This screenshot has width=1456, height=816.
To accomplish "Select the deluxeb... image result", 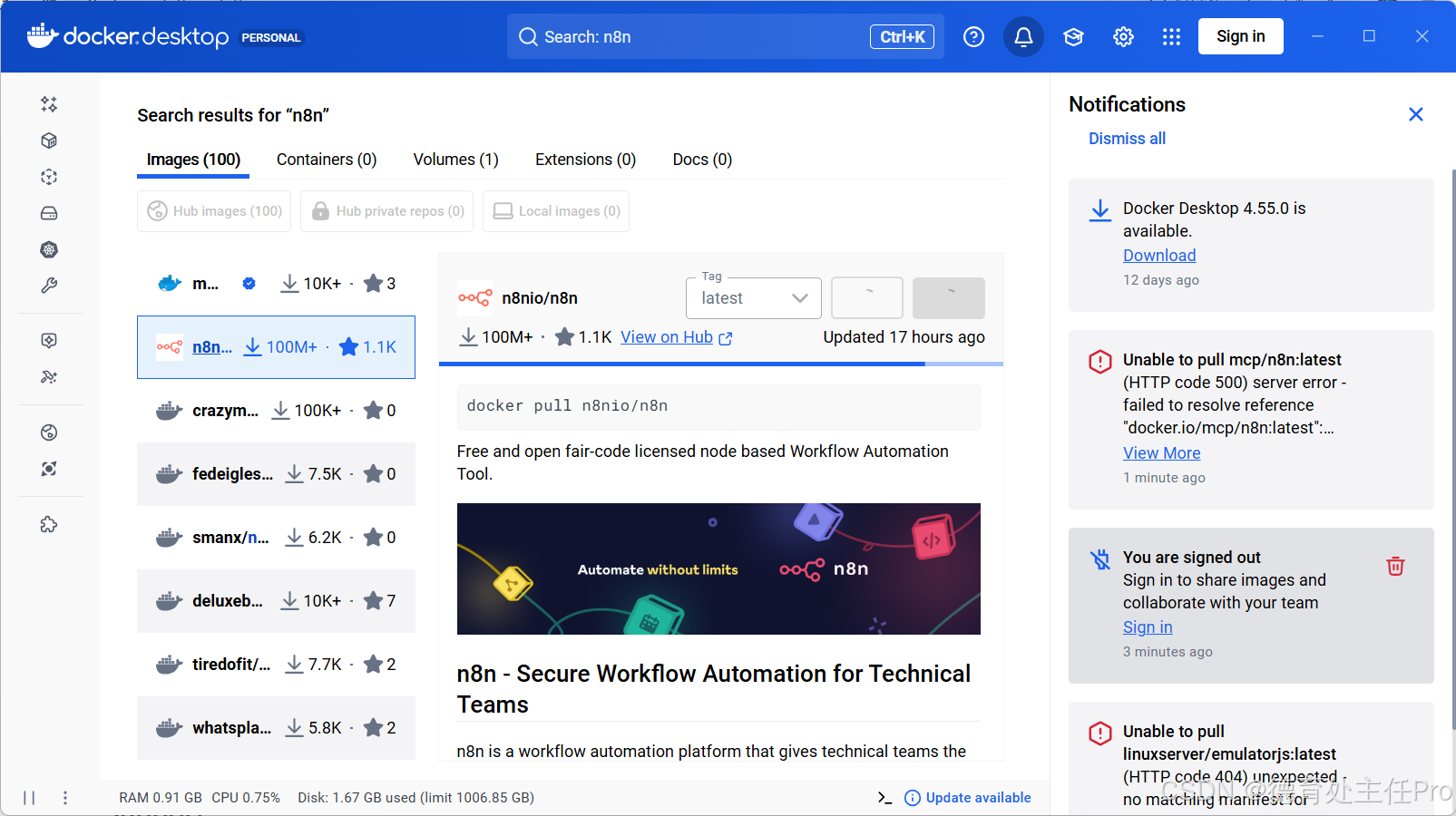I will (x=276, y=601).
